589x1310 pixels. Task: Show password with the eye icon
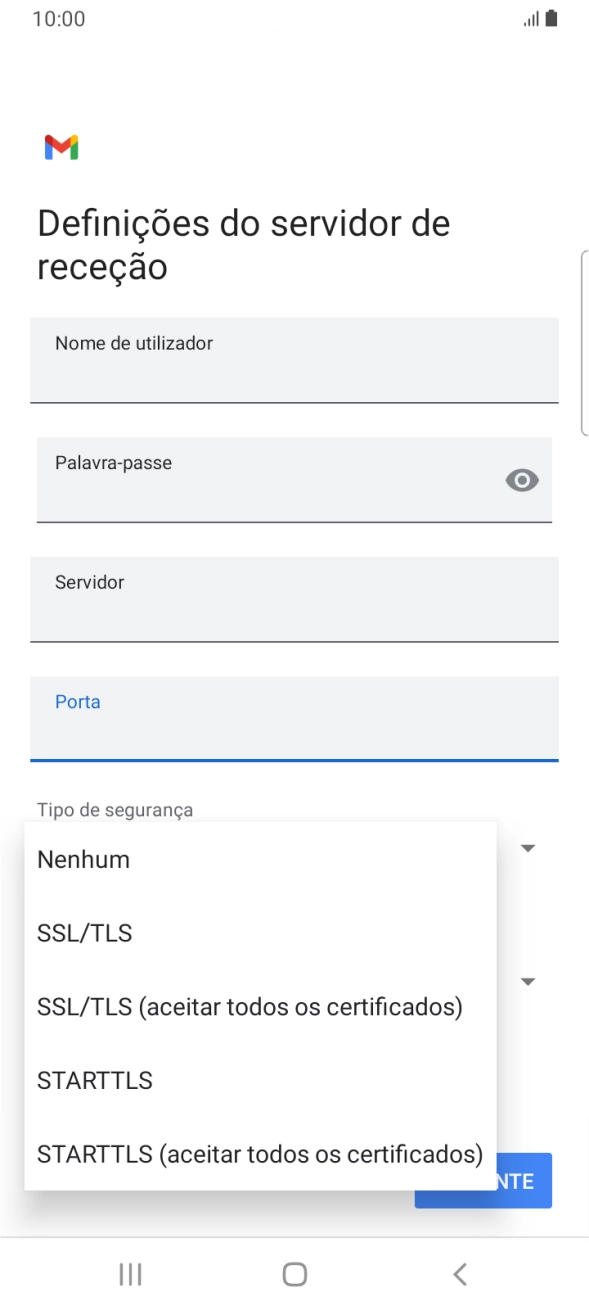(x=522, y=481)
